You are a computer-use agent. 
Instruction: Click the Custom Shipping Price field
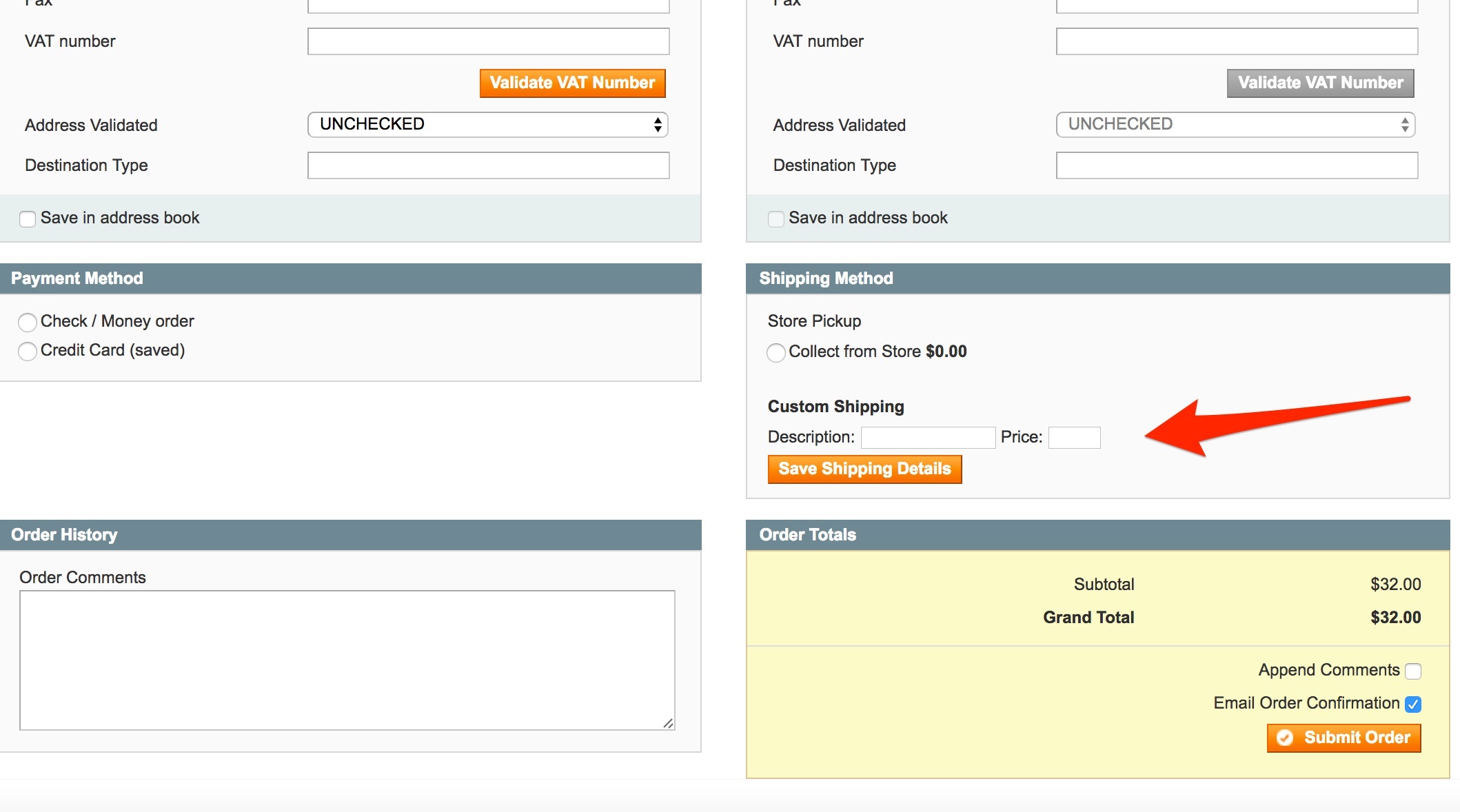click(1074, 438)
